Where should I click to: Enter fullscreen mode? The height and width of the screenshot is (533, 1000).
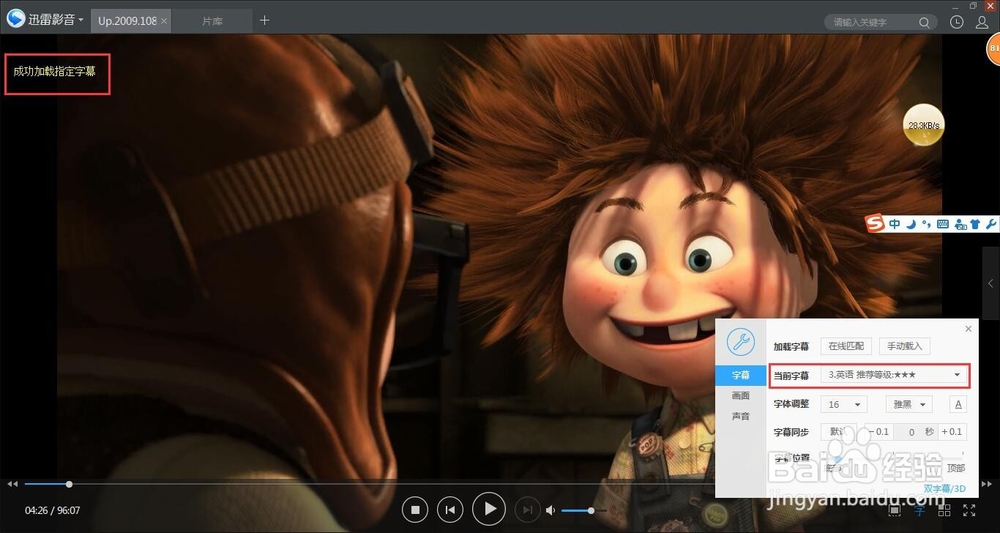point(969,510)
